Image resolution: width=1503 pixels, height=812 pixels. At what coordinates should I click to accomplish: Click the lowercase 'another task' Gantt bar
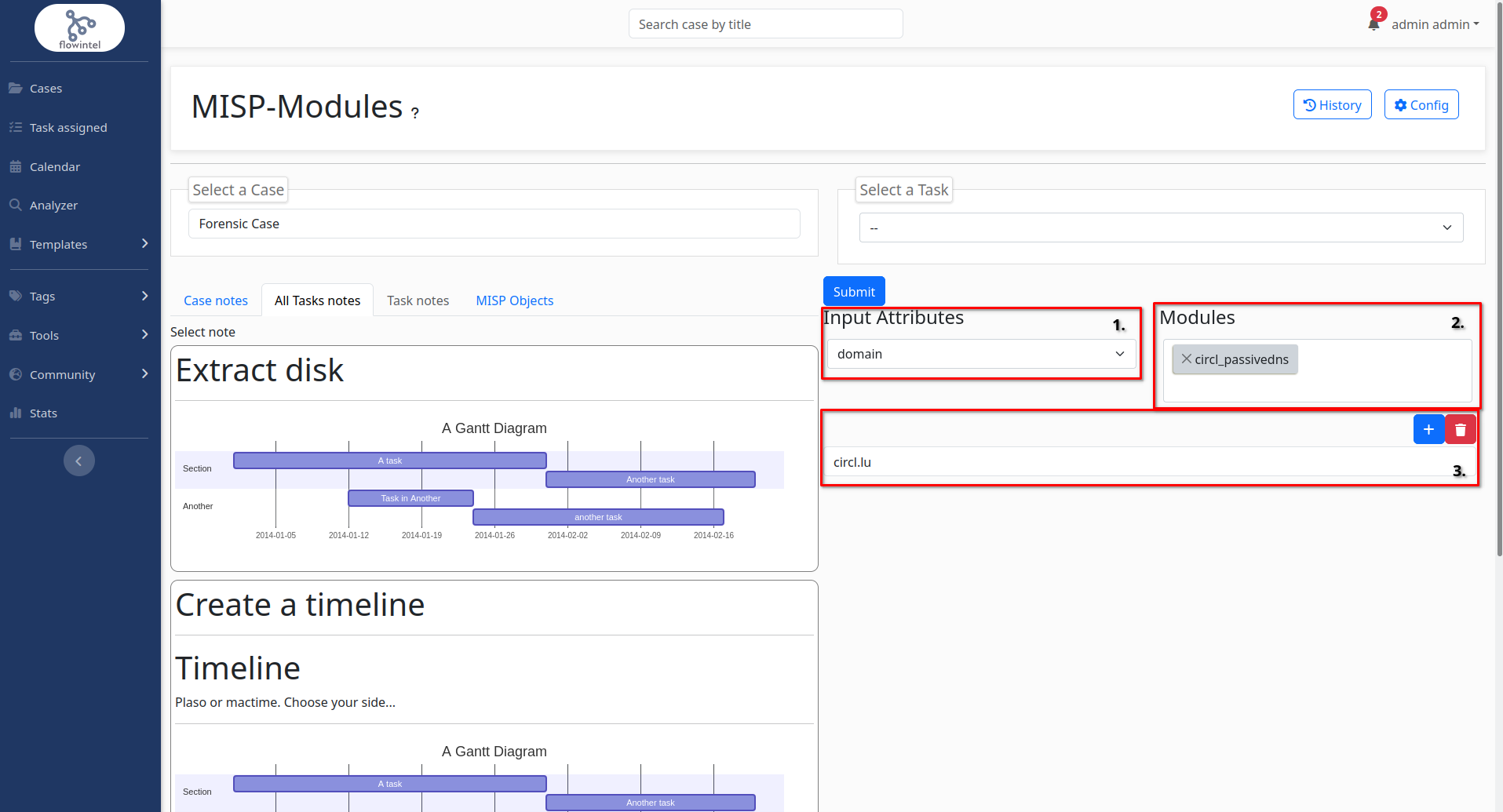point(598,517)
